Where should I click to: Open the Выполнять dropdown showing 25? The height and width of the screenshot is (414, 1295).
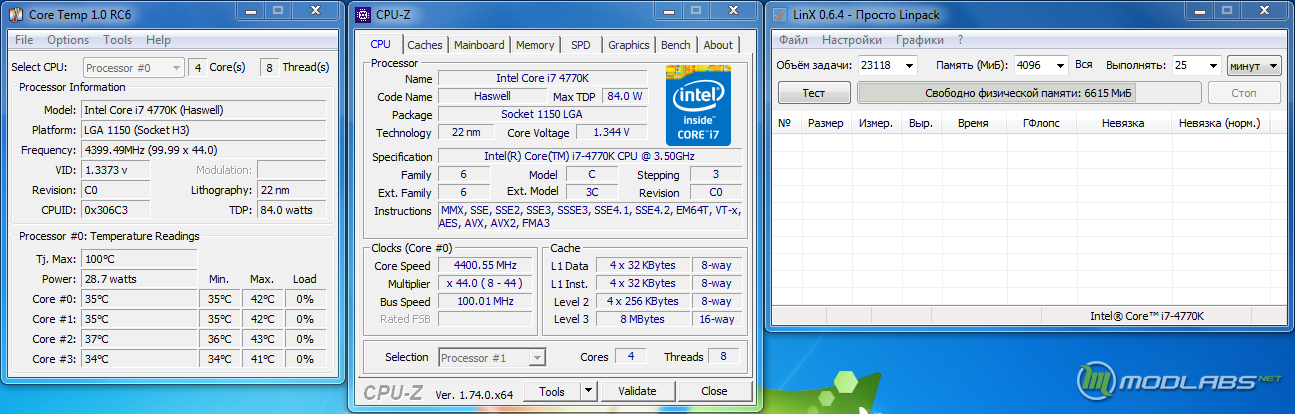[x=1196, y=65]
